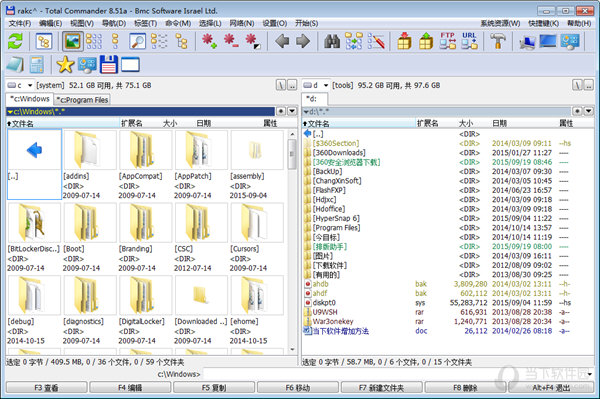Click the left panel vertical scrollbar
This screenshot has height=399, width=600.
tap(292, 241)
